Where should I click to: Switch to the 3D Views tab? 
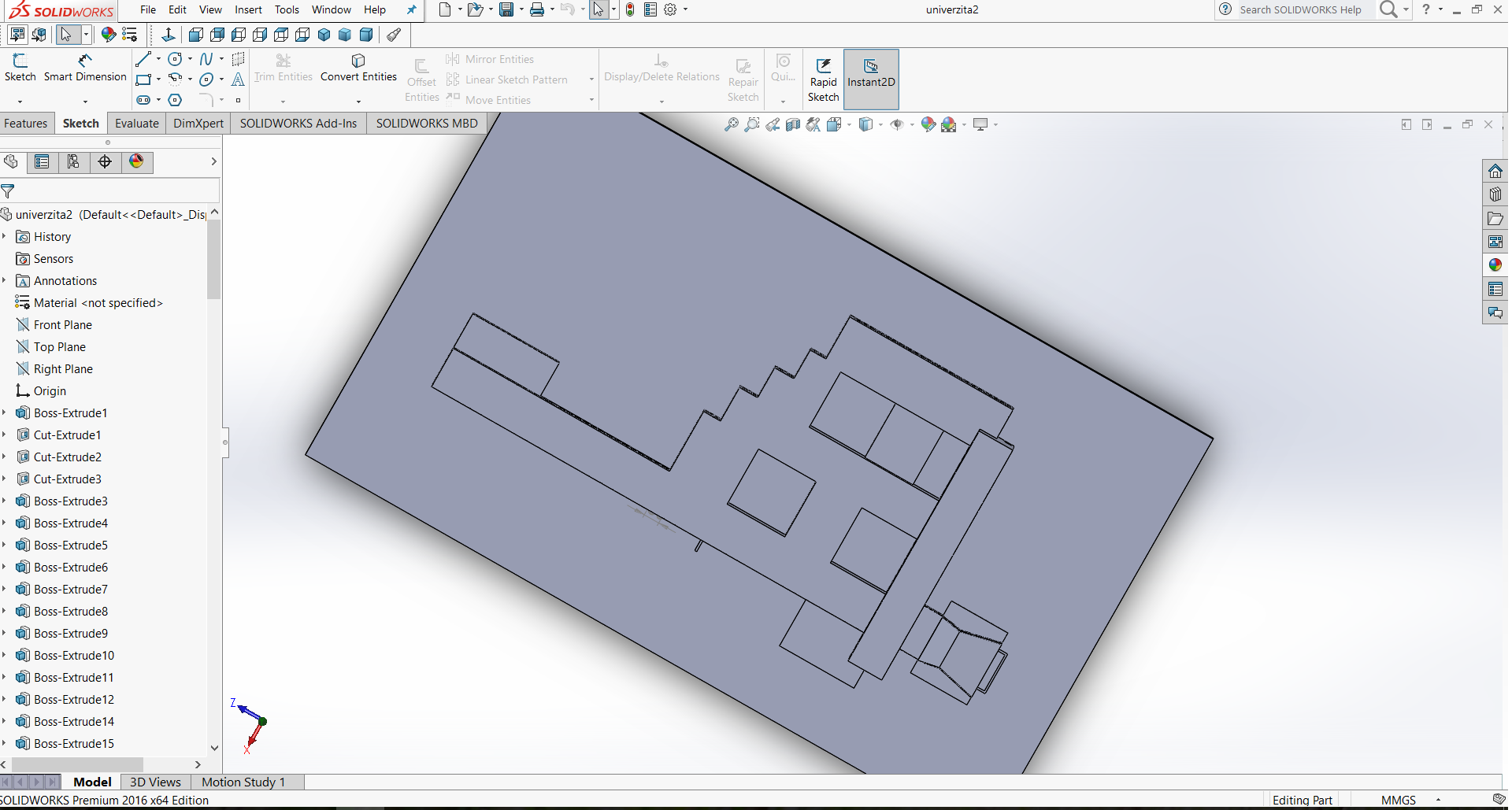155,782
